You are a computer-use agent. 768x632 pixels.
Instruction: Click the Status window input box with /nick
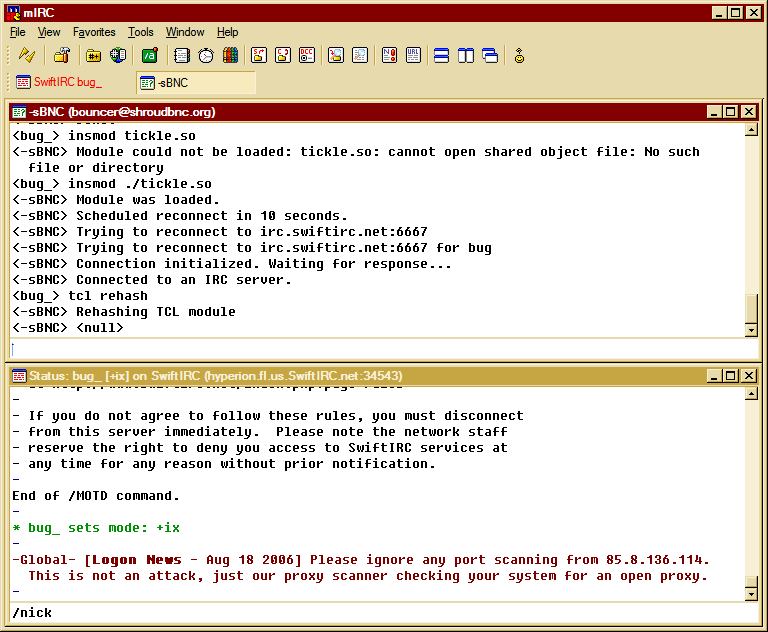(x=384, y=613)
